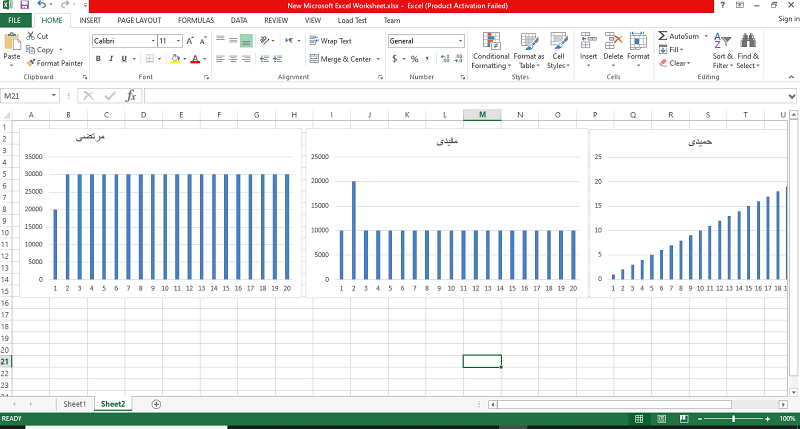Viewport: 800px width, 429px height.
Task: Select column M header
Action: 482,115
